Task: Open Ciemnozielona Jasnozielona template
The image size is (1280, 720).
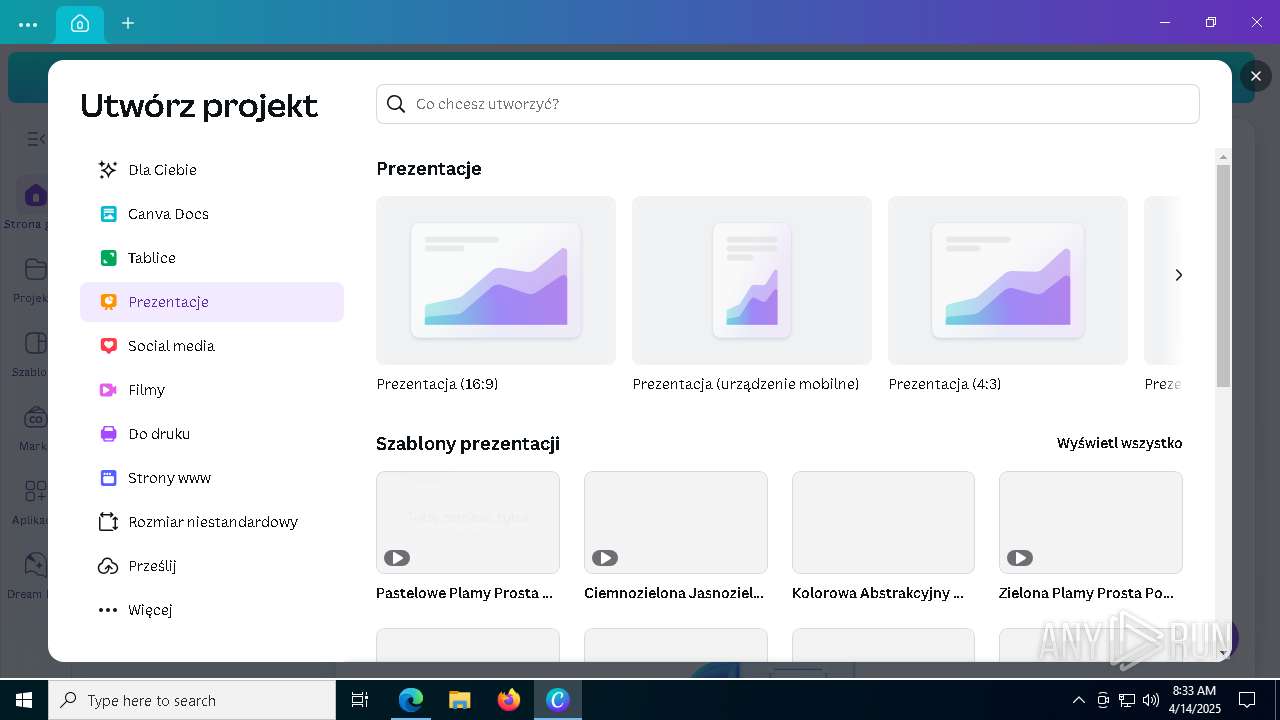Action: (676, 522)
